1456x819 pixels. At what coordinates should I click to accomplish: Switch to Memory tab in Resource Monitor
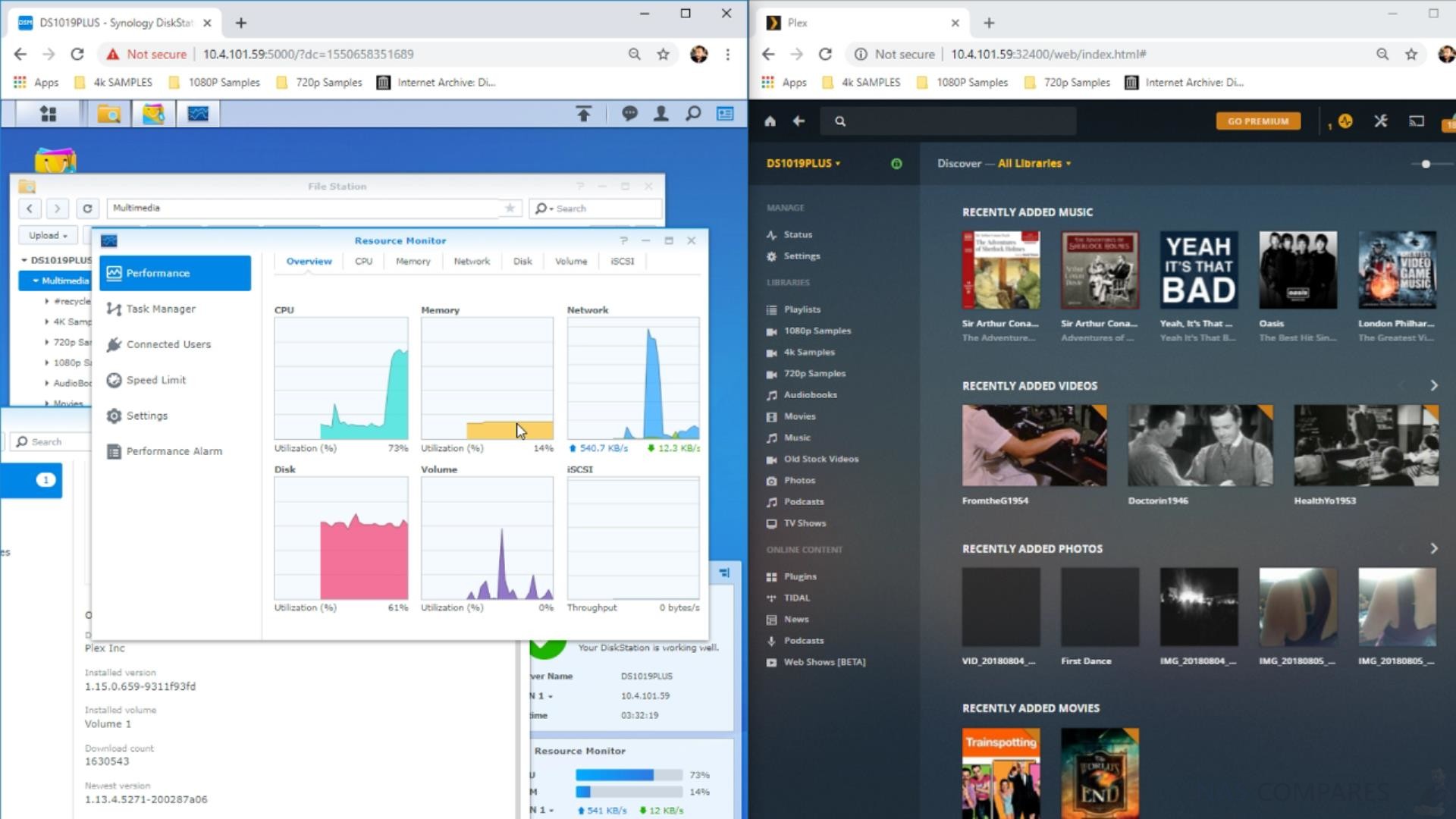coord(413,261)
